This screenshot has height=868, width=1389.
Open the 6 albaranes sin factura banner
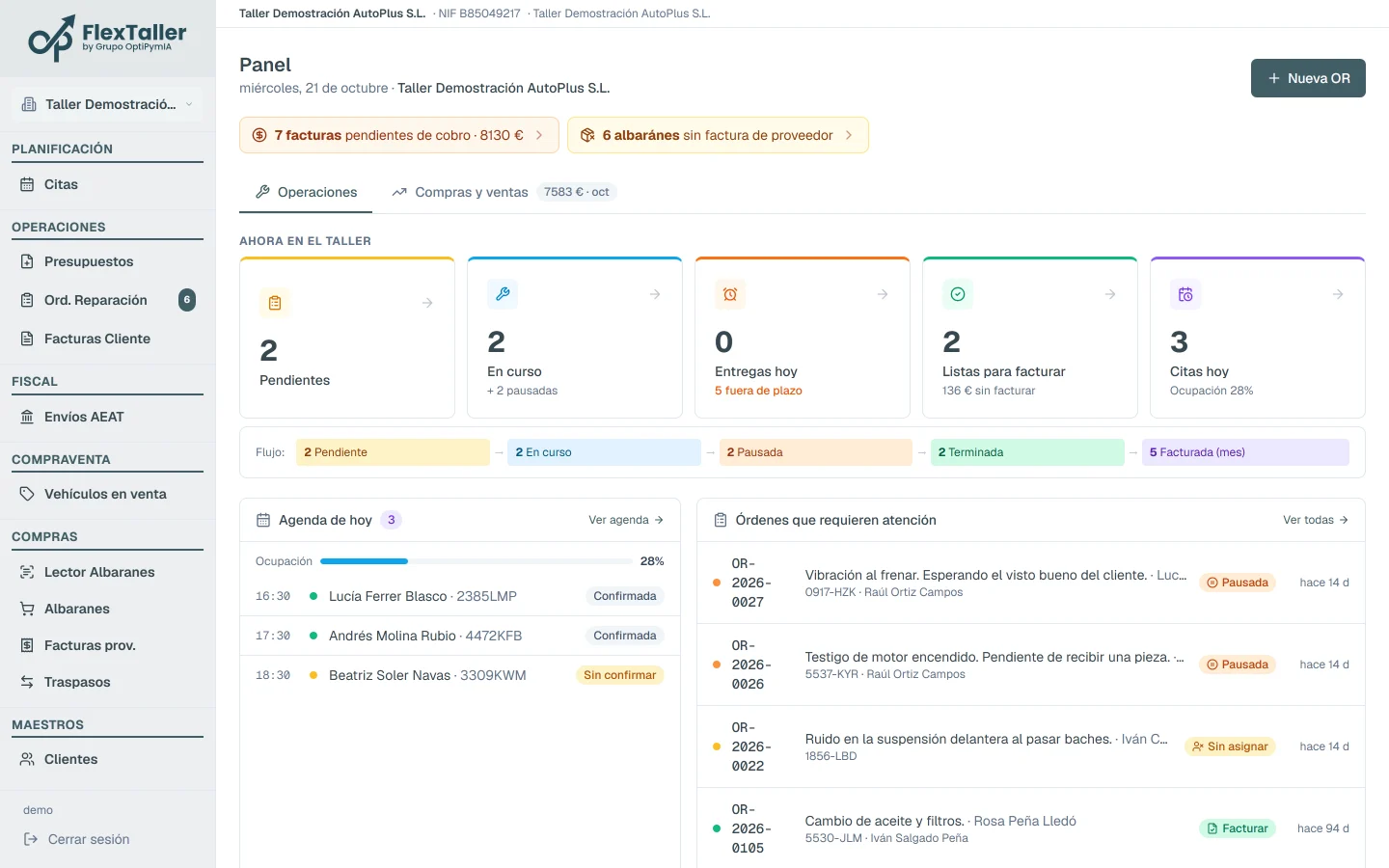click(x=718, y=135)
